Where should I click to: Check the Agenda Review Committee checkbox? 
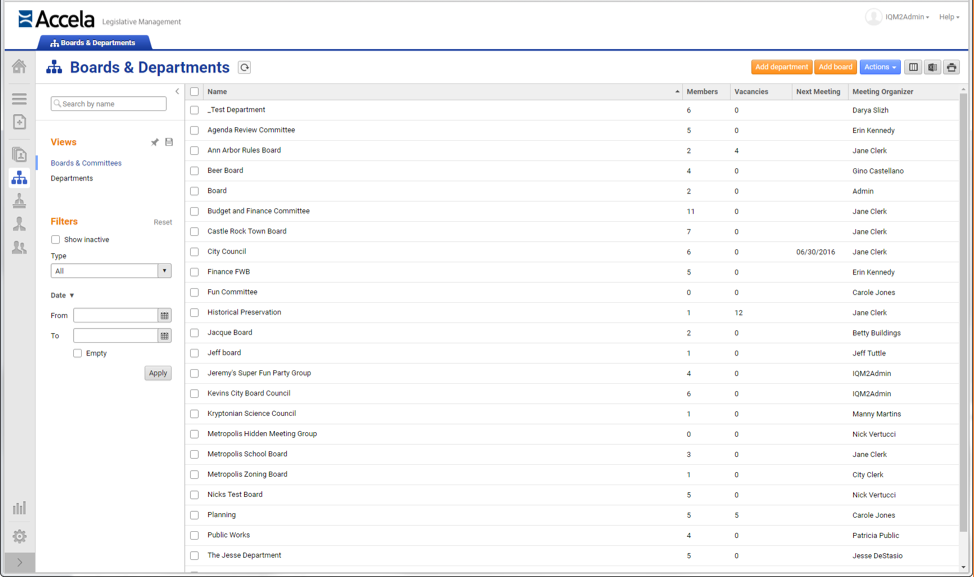[x=194, y=130]
